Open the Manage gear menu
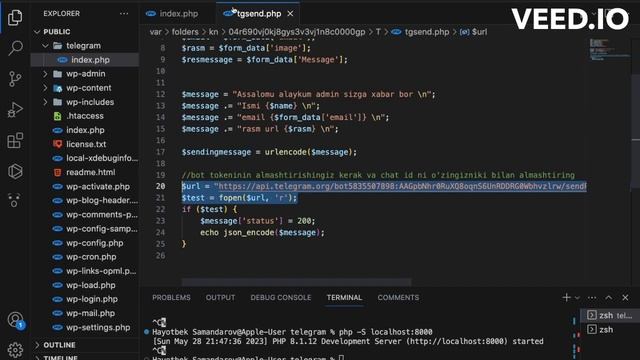 point(15,349)
